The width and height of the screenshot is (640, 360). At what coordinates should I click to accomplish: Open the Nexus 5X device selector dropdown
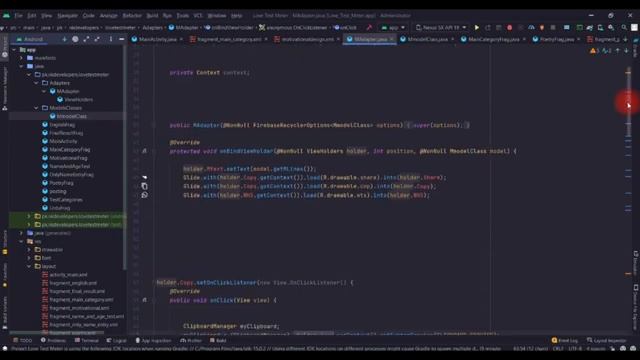pyautogui.click(x=440, y=28)
